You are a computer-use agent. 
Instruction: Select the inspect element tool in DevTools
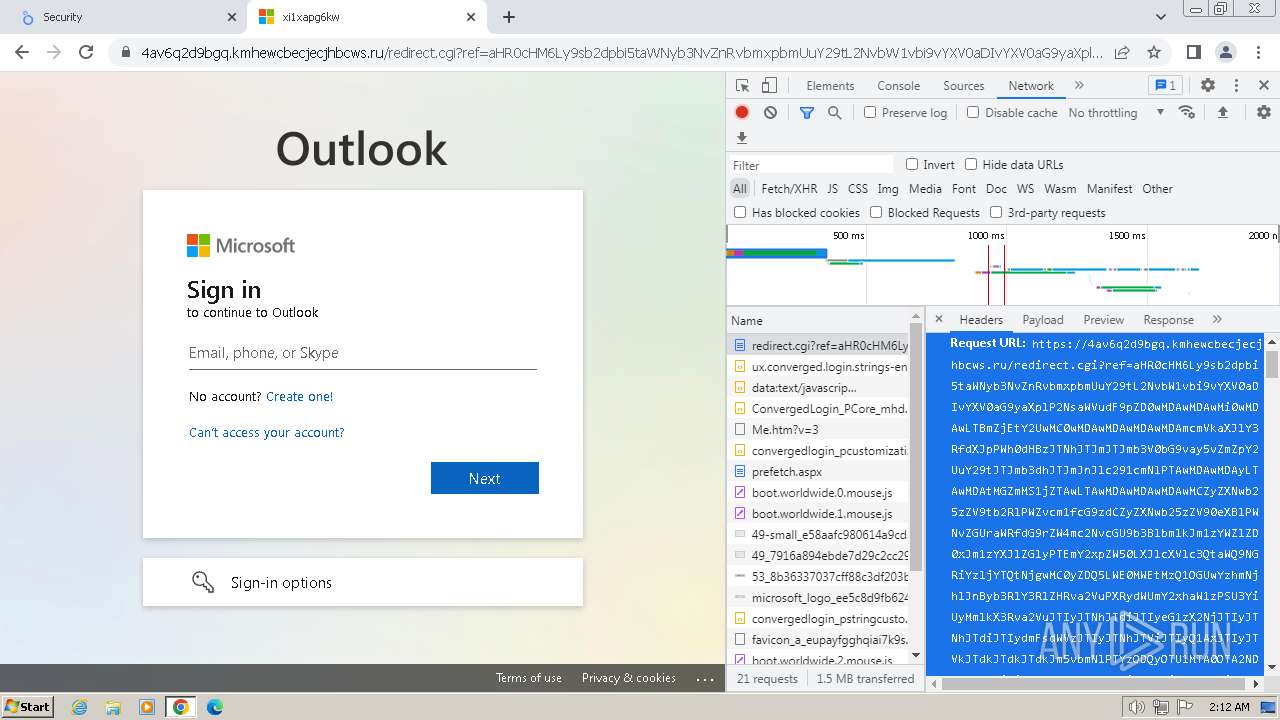tap(742, 86)
